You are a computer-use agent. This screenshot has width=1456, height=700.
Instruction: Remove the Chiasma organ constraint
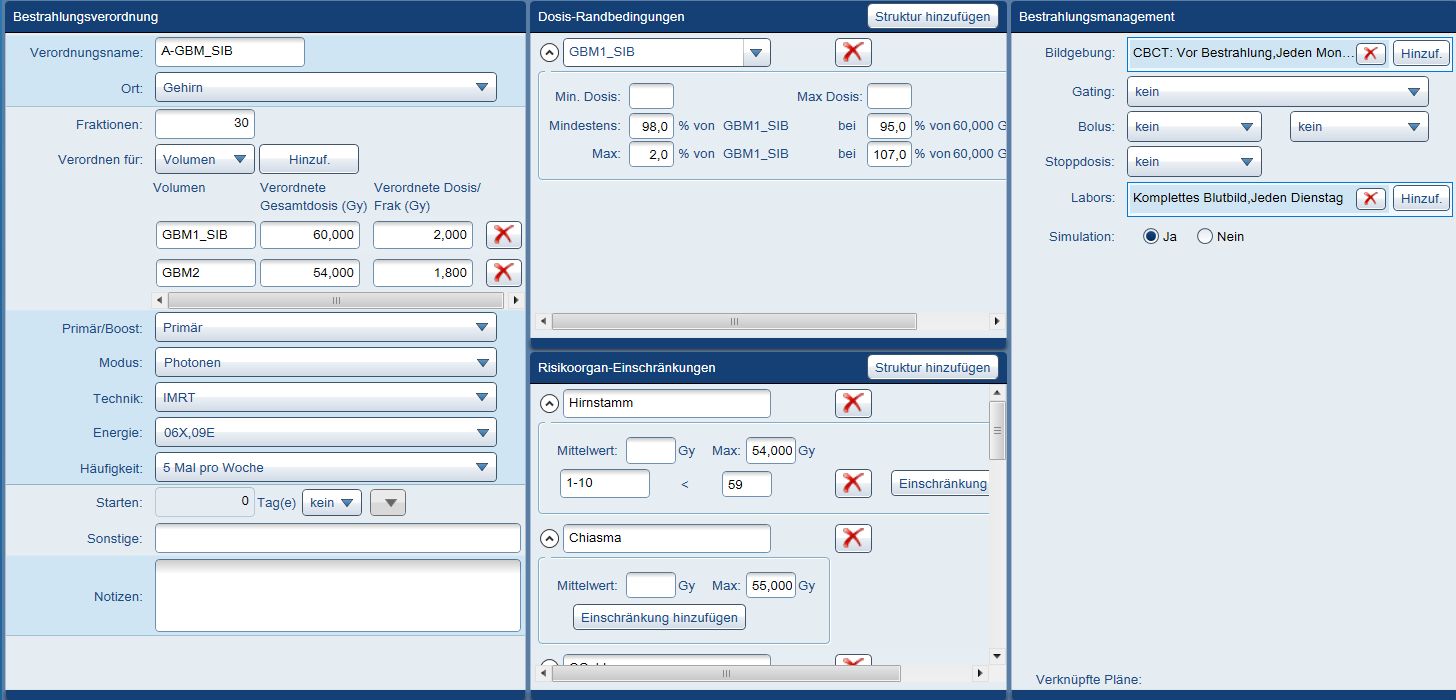pos(853,538)
